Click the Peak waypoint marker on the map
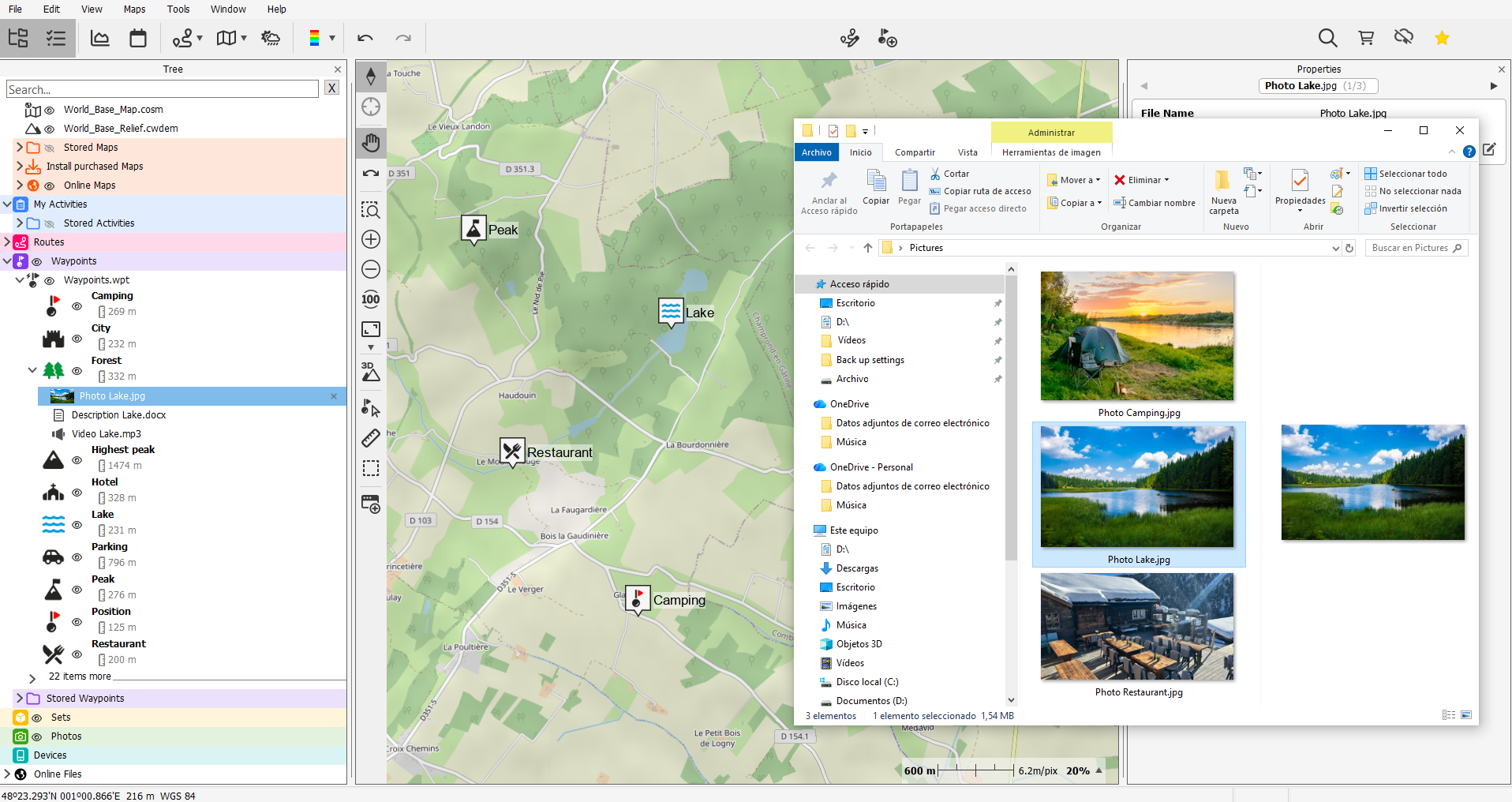Viewport: 1512px width, 802px height. (473, 230)
